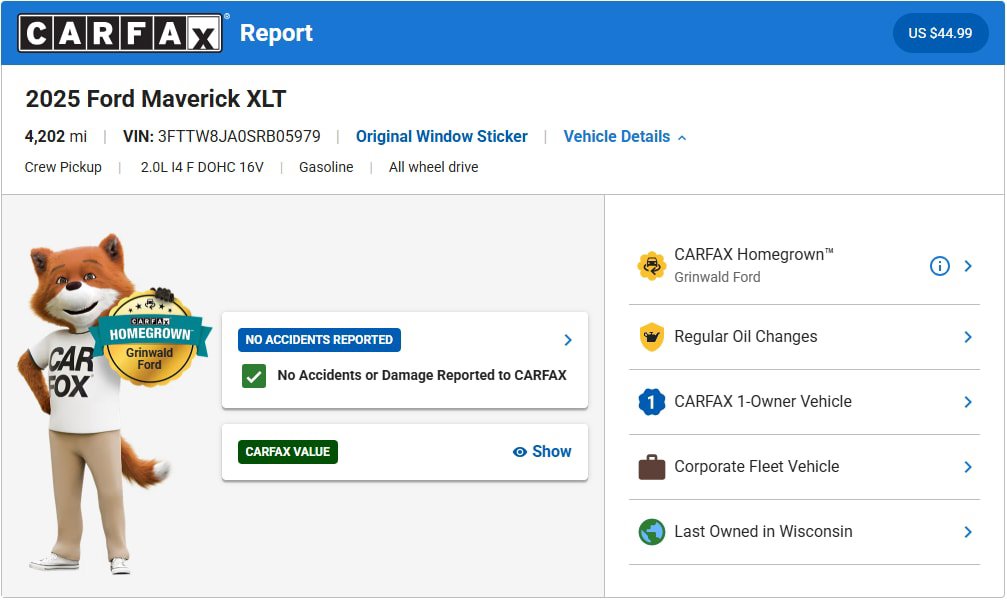Screen dimensions: 1007x600
Task: Open the Original Window Sticker link
Action: pos(442,136)
